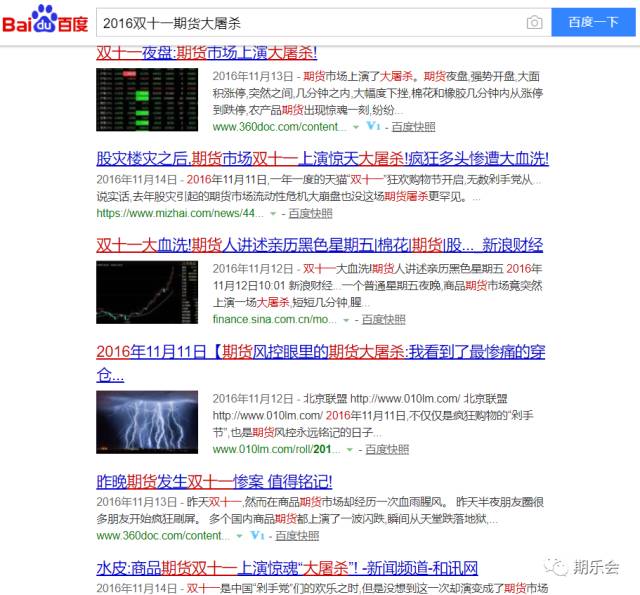
Task: Open 百度快照 for 昨晚期货 result
Action: pyautogui.click(x=297, y=536)
